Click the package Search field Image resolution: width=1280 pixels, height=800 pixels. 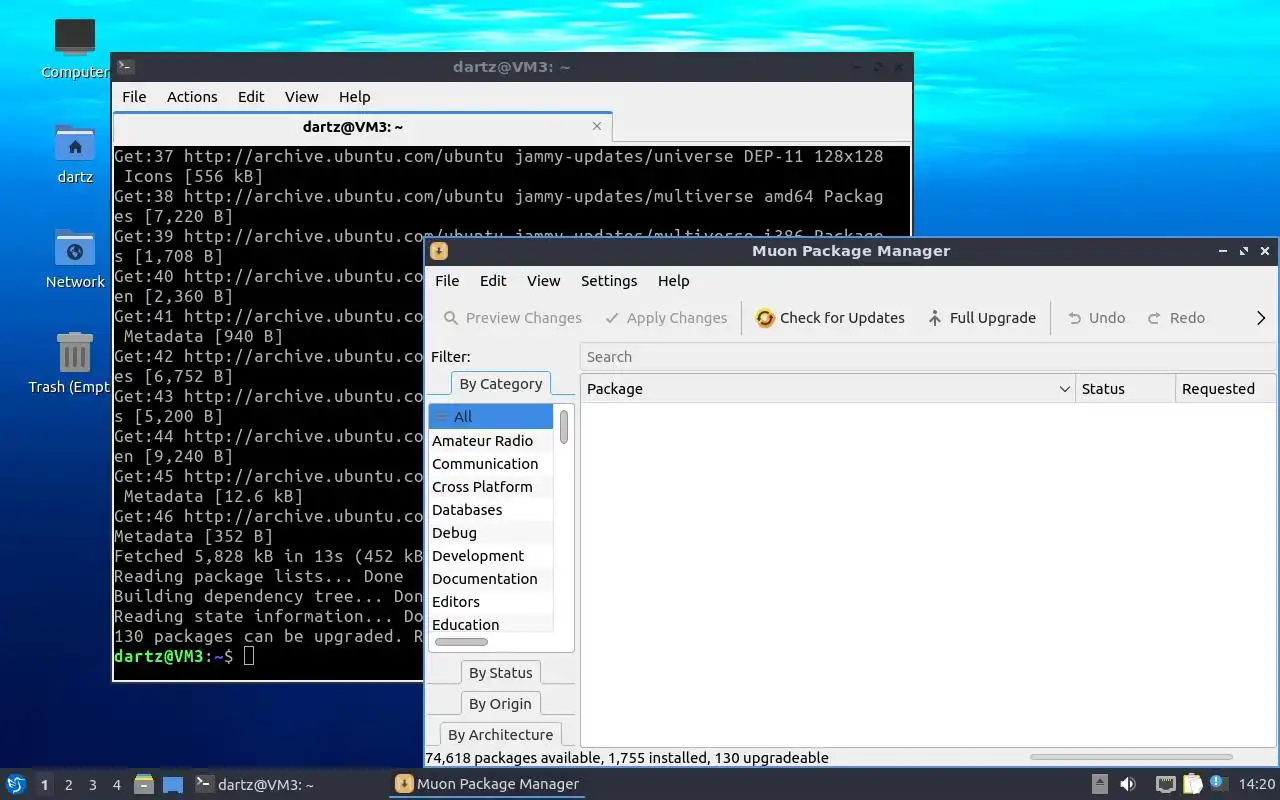[928, 357]
